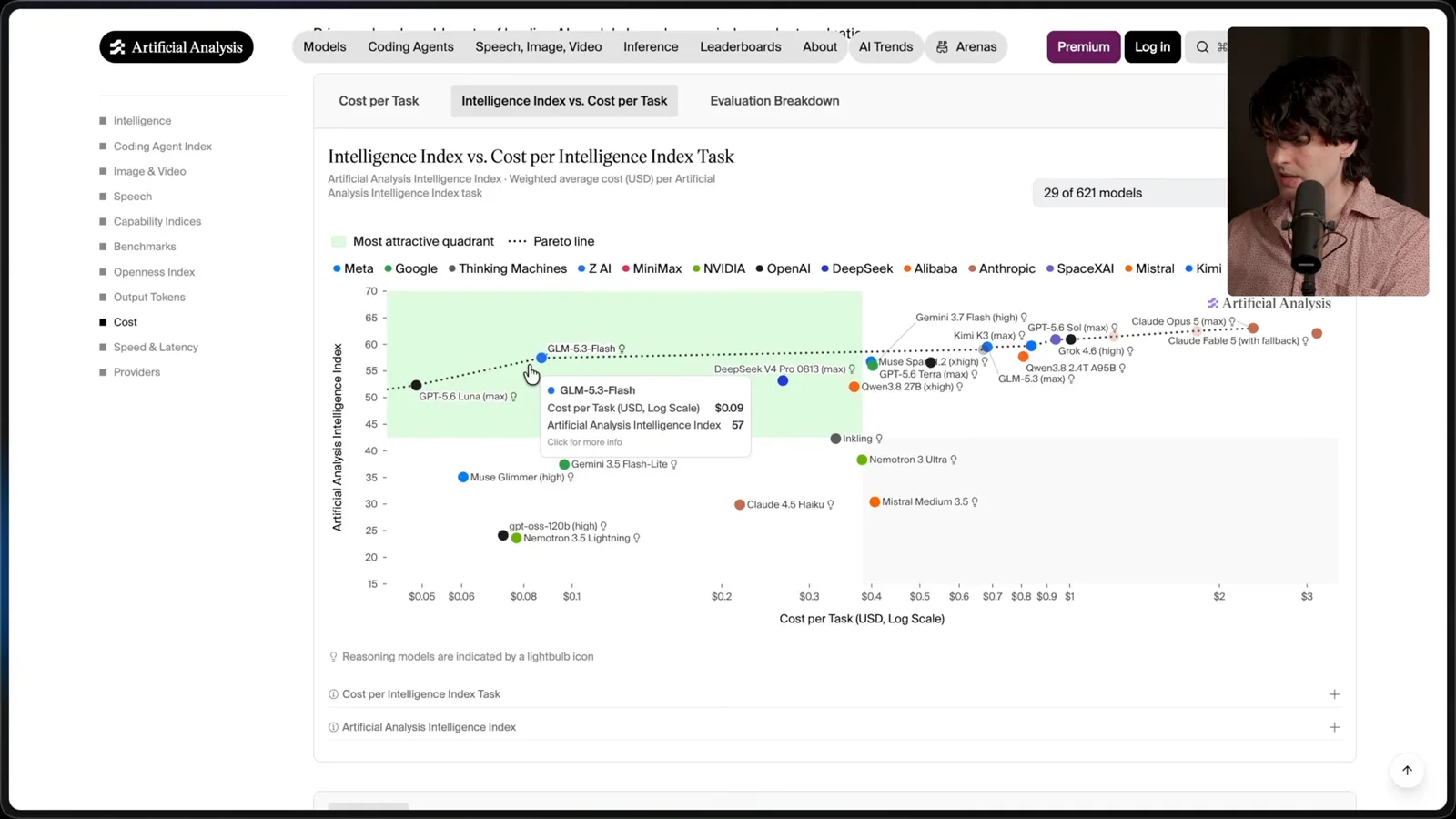Go to Openness Index sidebar item
This screenshot has width=1456, height=819.
154,272
